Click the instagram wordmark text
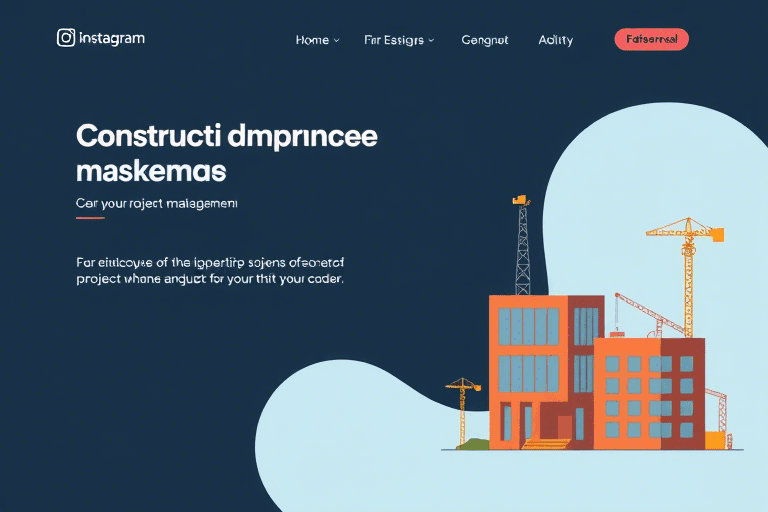Viewport: 768px width, 512px height. pyautogui.click(x=111, y=38)
